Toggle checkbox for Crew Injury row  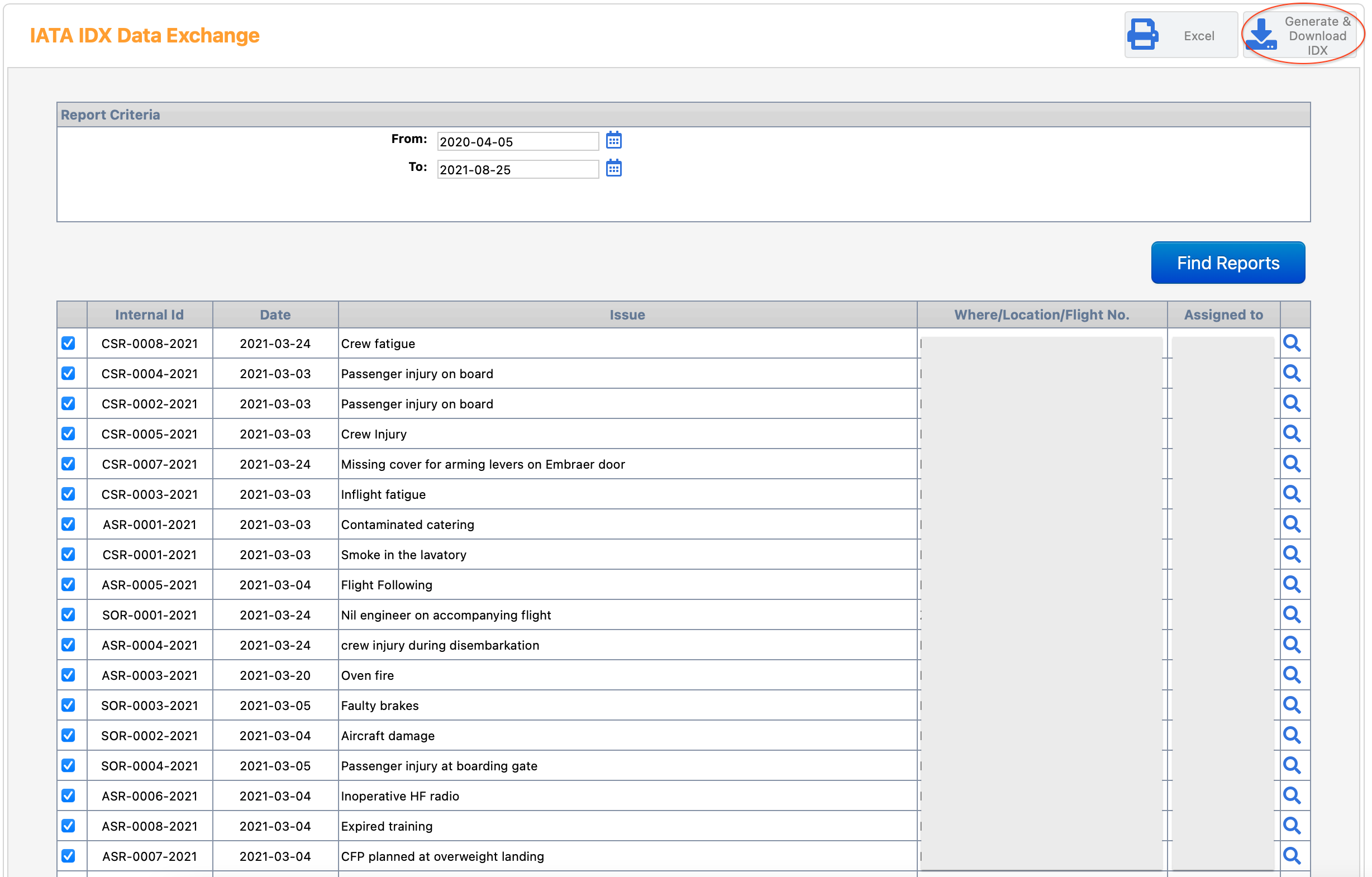point(68,433)
